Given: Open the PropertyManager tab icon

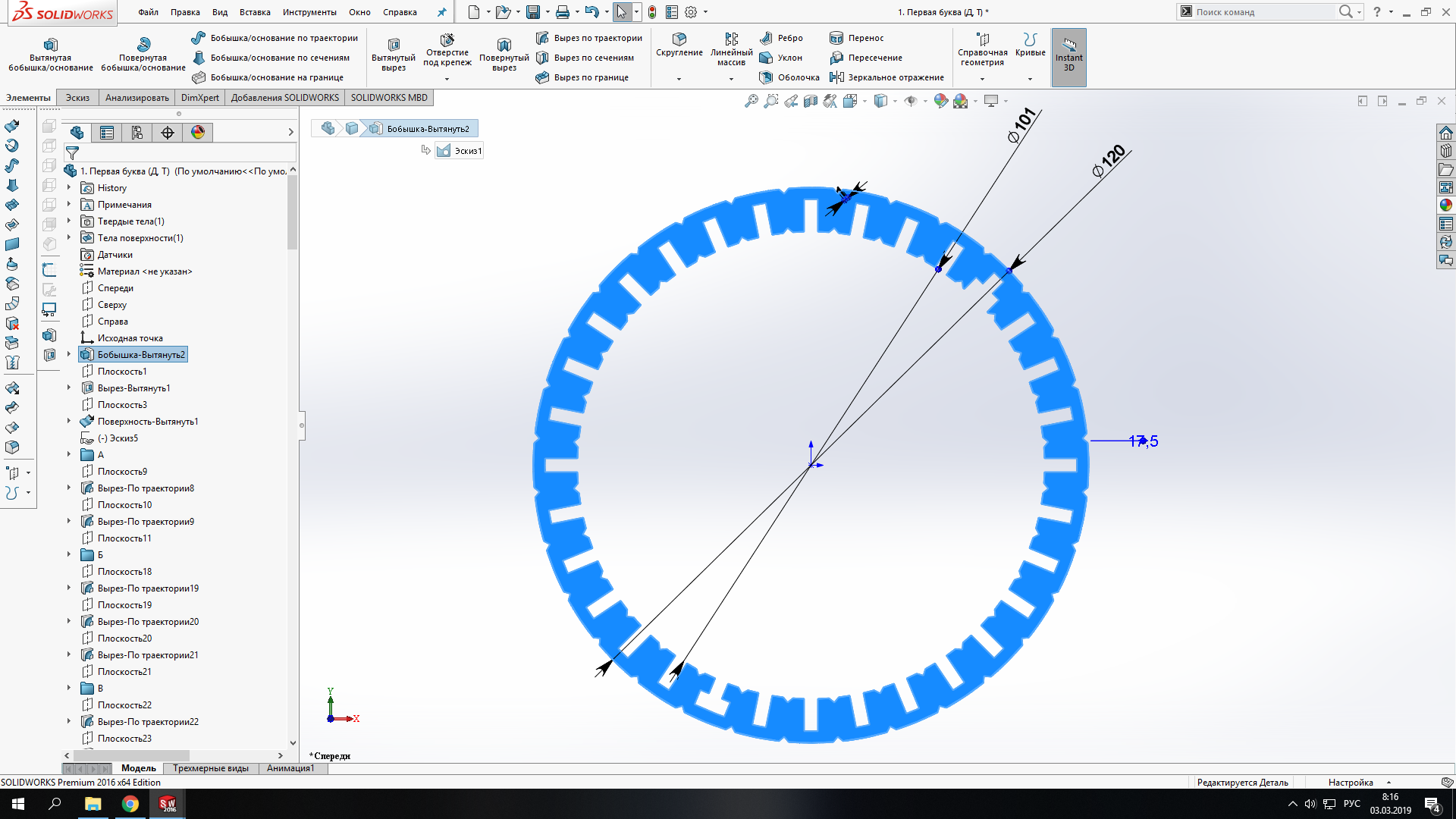Looking at the screenshot, I should (107, 133).
